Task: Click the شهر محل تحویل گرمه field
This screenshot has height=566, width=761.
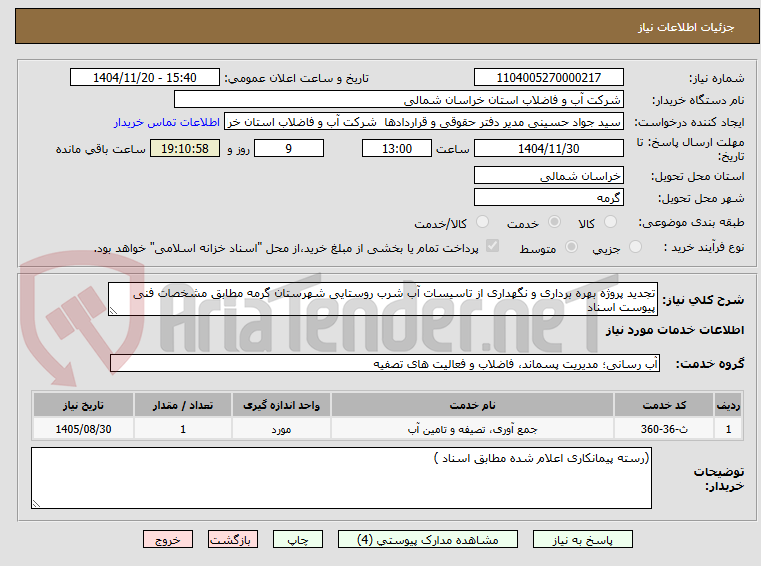Action: point(548,198)
